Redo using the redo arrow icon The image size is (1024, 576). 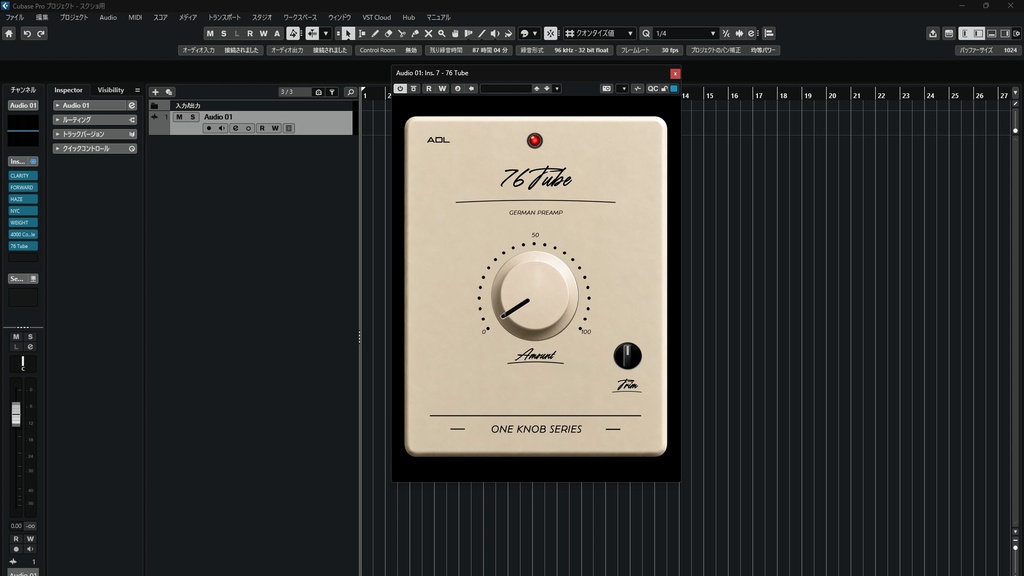click(40, 33)
